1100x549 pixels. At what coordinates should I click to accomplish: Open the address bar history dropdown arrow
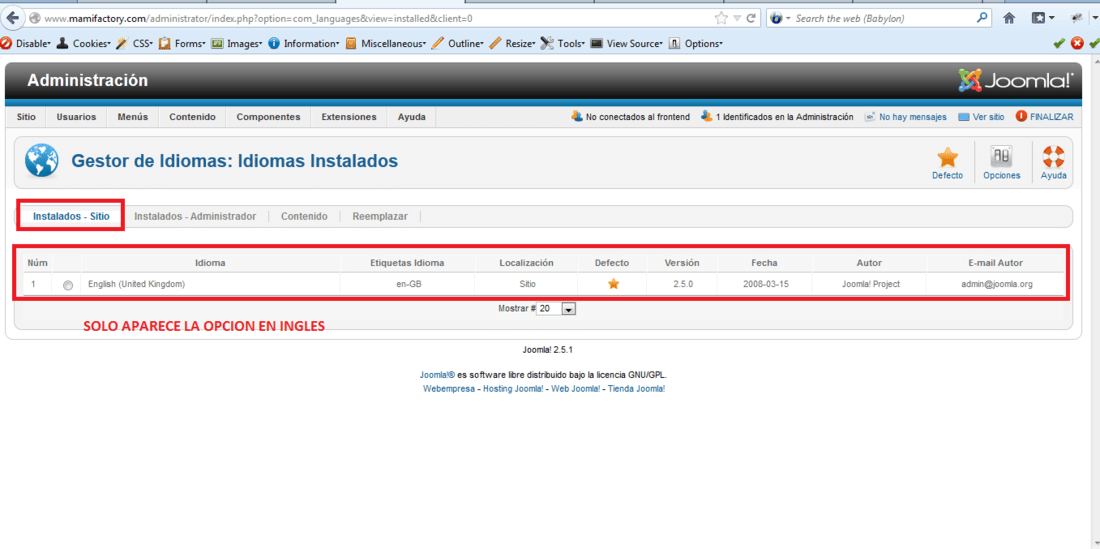[x=736, y=18]
